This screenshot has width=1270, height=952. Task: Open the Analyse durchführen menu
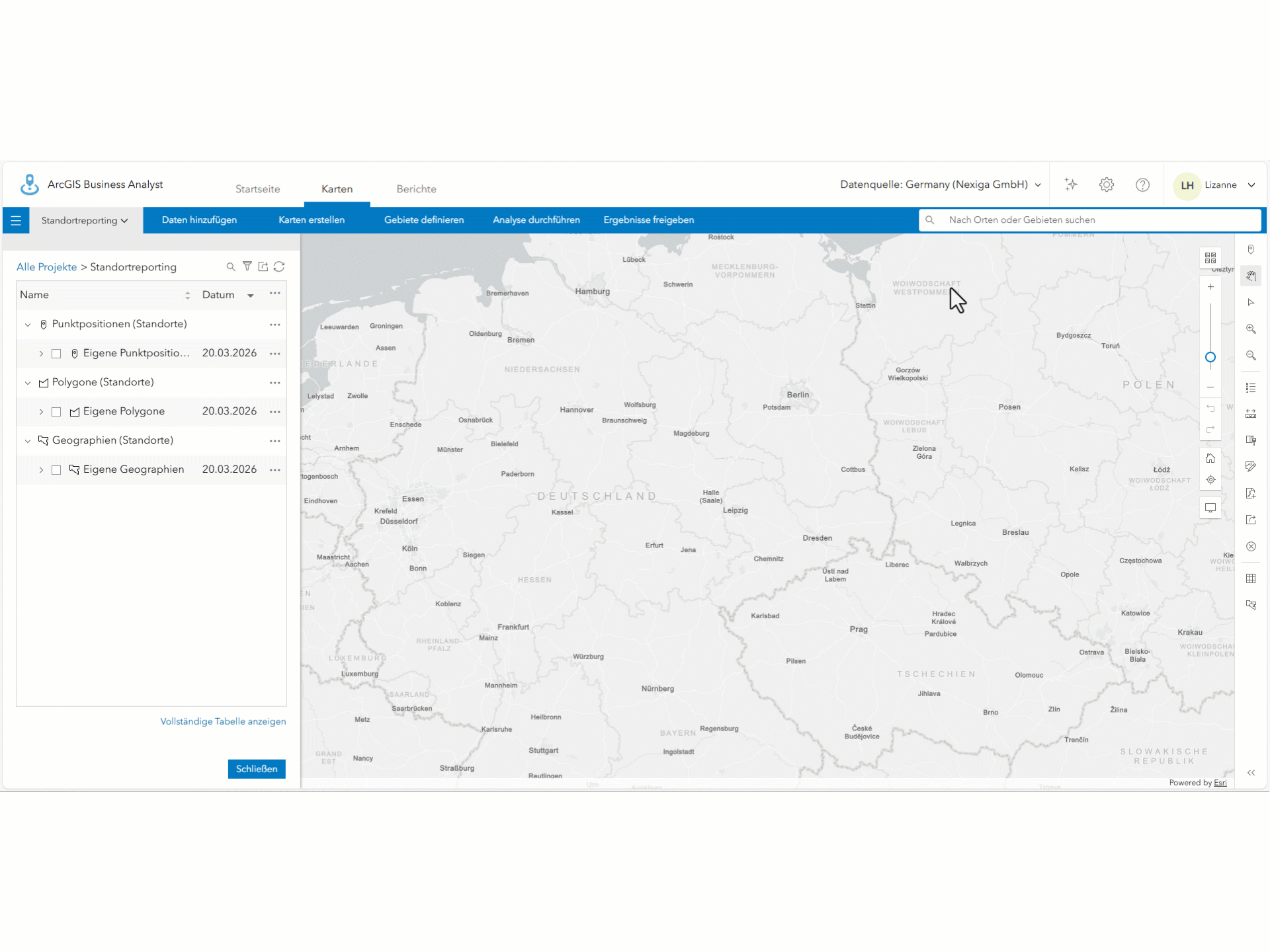pos(536,220)
